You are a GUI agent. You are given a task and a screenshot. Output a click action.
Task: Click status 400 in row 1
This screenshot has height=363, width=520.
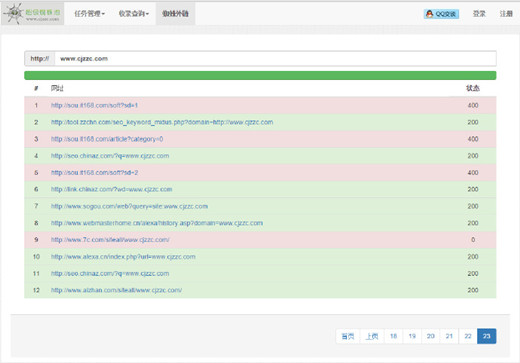pos(473,105)
